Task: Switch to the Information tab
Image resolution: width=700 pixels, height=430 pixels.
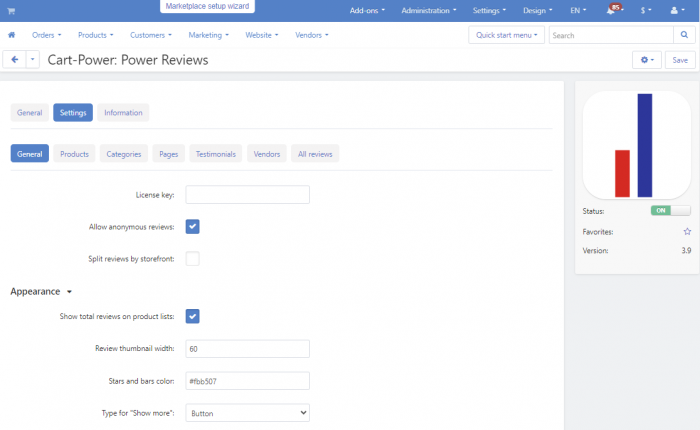Action: coord(123,113)
